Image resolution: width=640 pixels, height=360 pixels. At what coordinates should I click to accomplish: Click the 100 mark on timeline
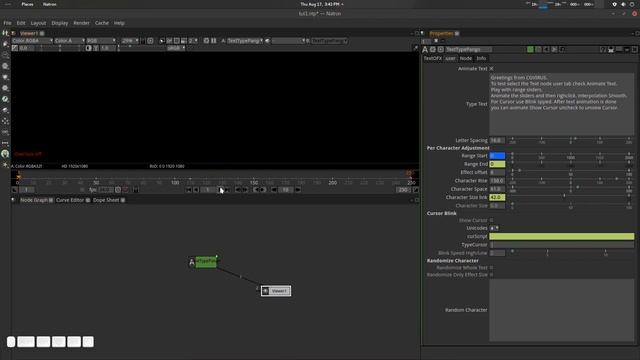175,182
